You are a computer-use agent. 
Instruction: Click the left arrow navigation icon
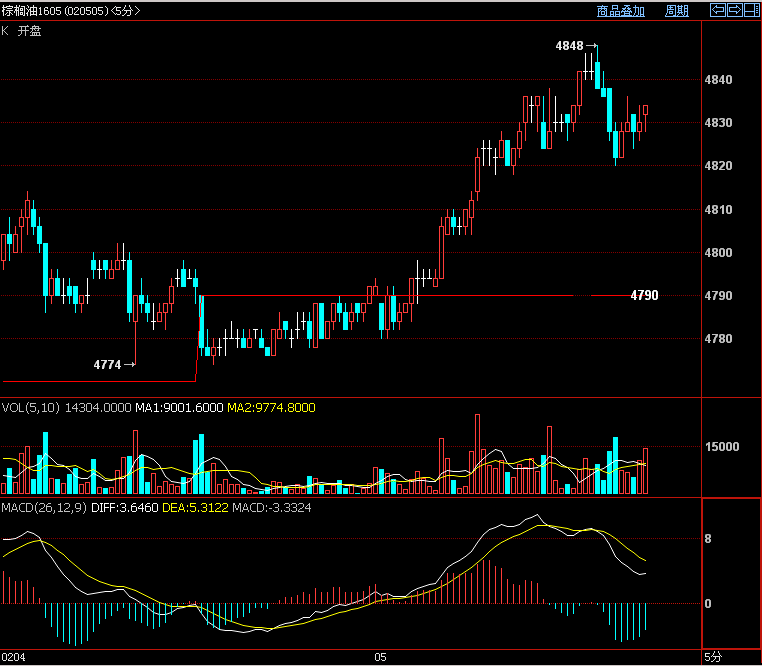click(x=717, y=11)
